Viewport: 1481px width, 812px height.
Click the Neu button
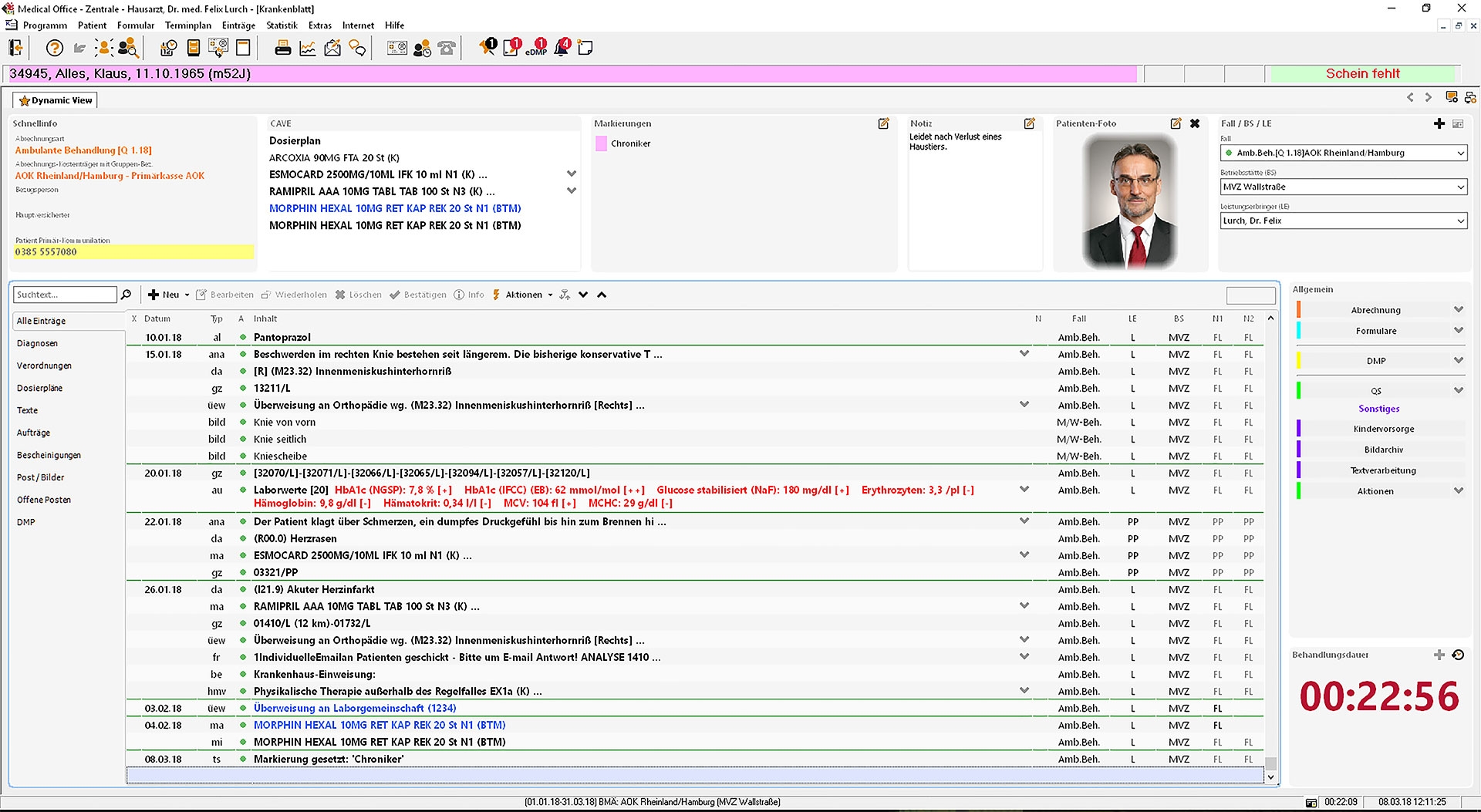tap(168, 295)
